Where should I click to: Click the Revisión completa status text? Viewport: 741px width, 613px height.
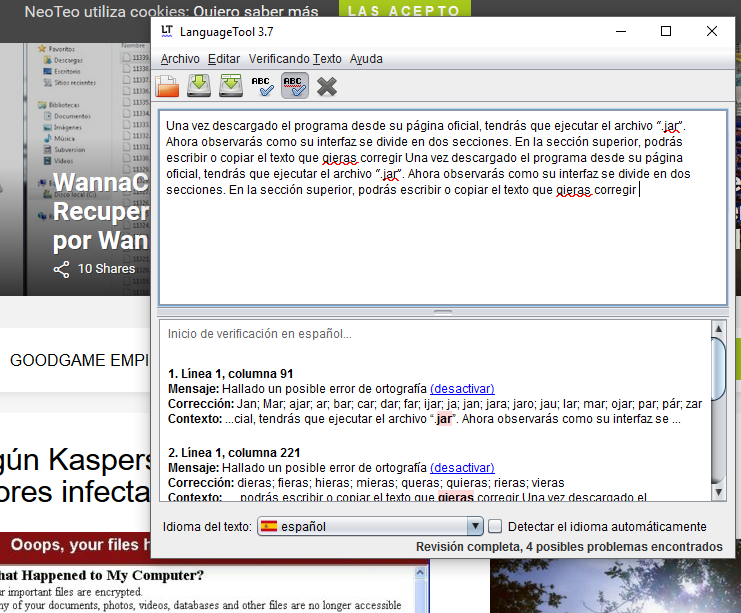569,547
